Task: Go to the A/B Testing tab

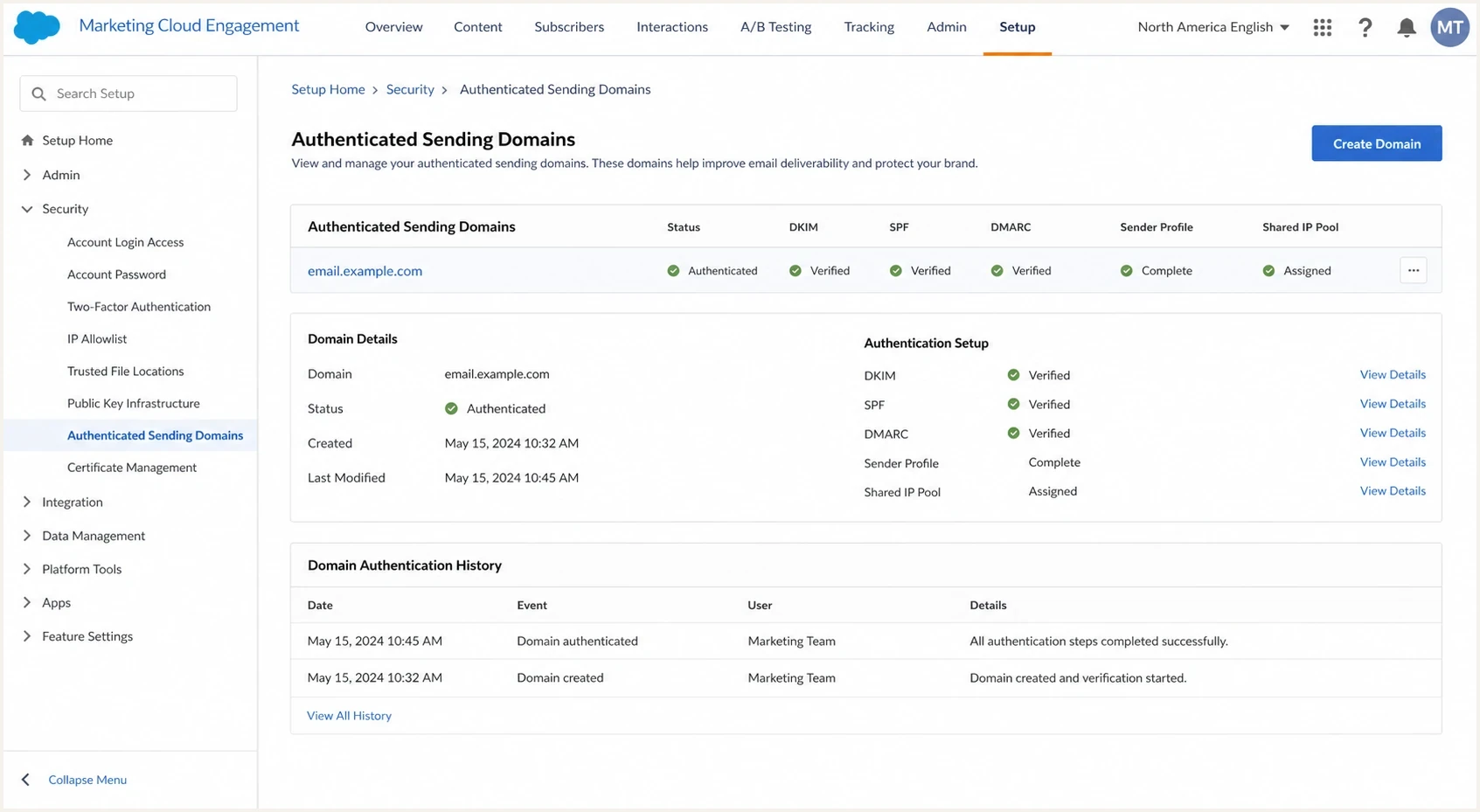Action: click(775, 27)
